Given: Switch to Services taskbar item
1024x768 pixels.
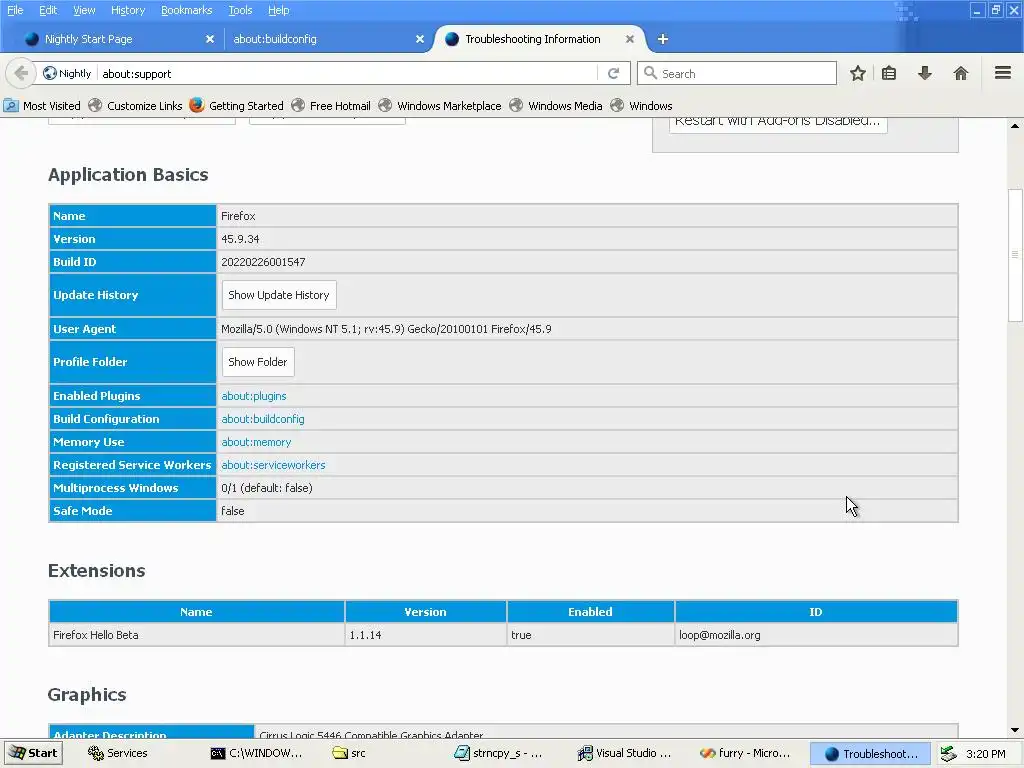Looking at the screenshot, I should point(118,753).
